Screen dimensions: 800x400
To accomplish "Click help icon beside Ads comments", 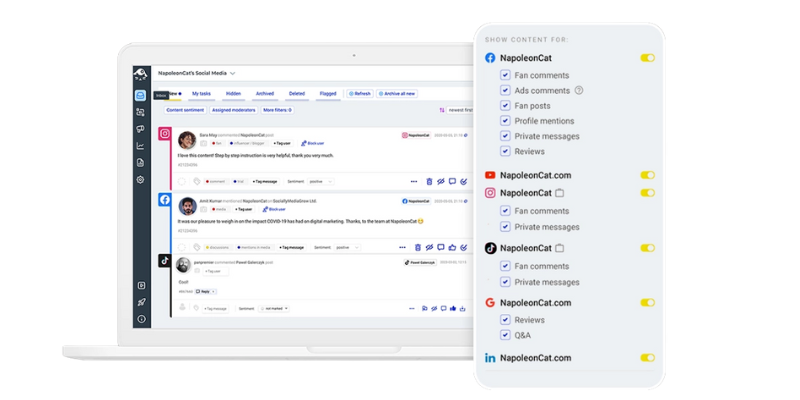I will tap(579, 90).
